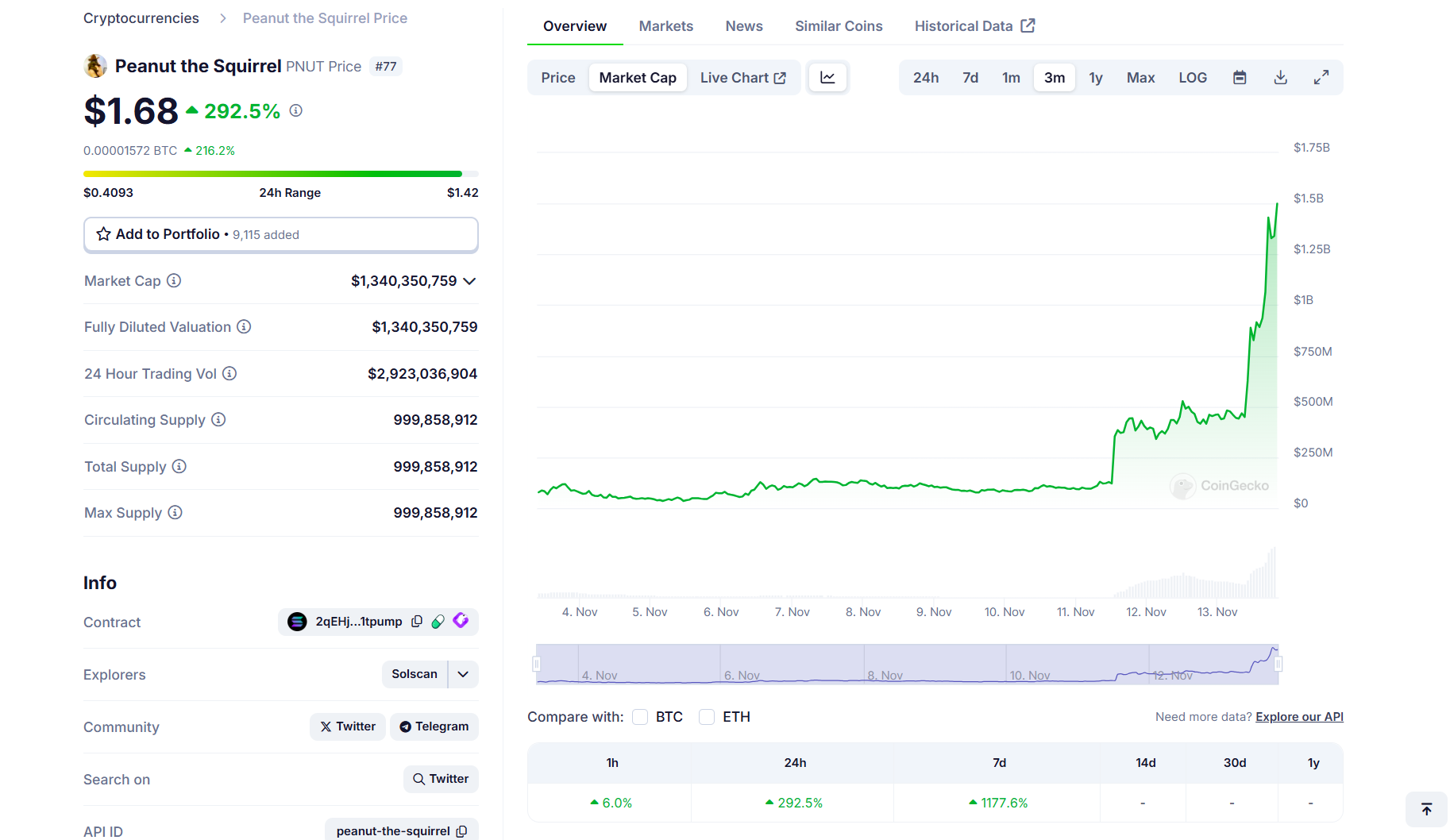Select the 1y chart time range
This screenshot has width=1450, height=840.
pyautogui.click(x=1095, y=78)
